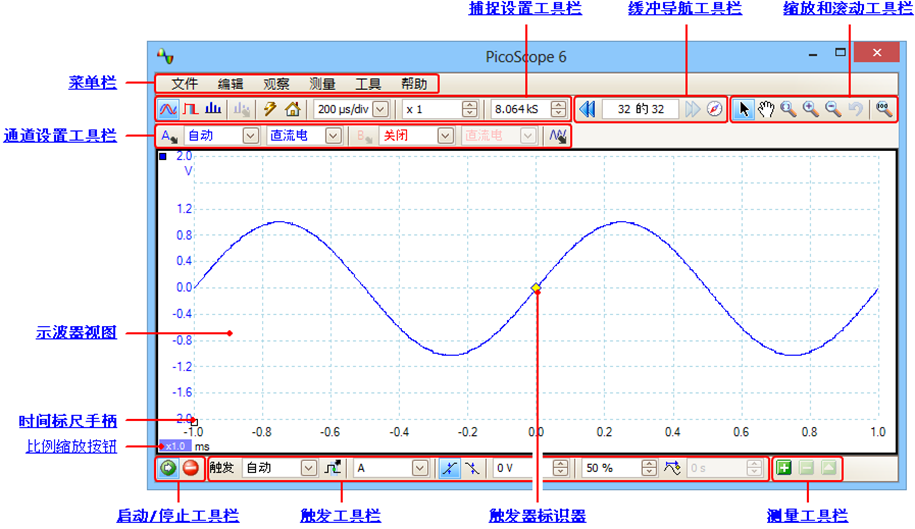Viewport: 915px width, 529px height.
Task: Click Zoom to Full View 100% icon
Action: tap(883, 109)
